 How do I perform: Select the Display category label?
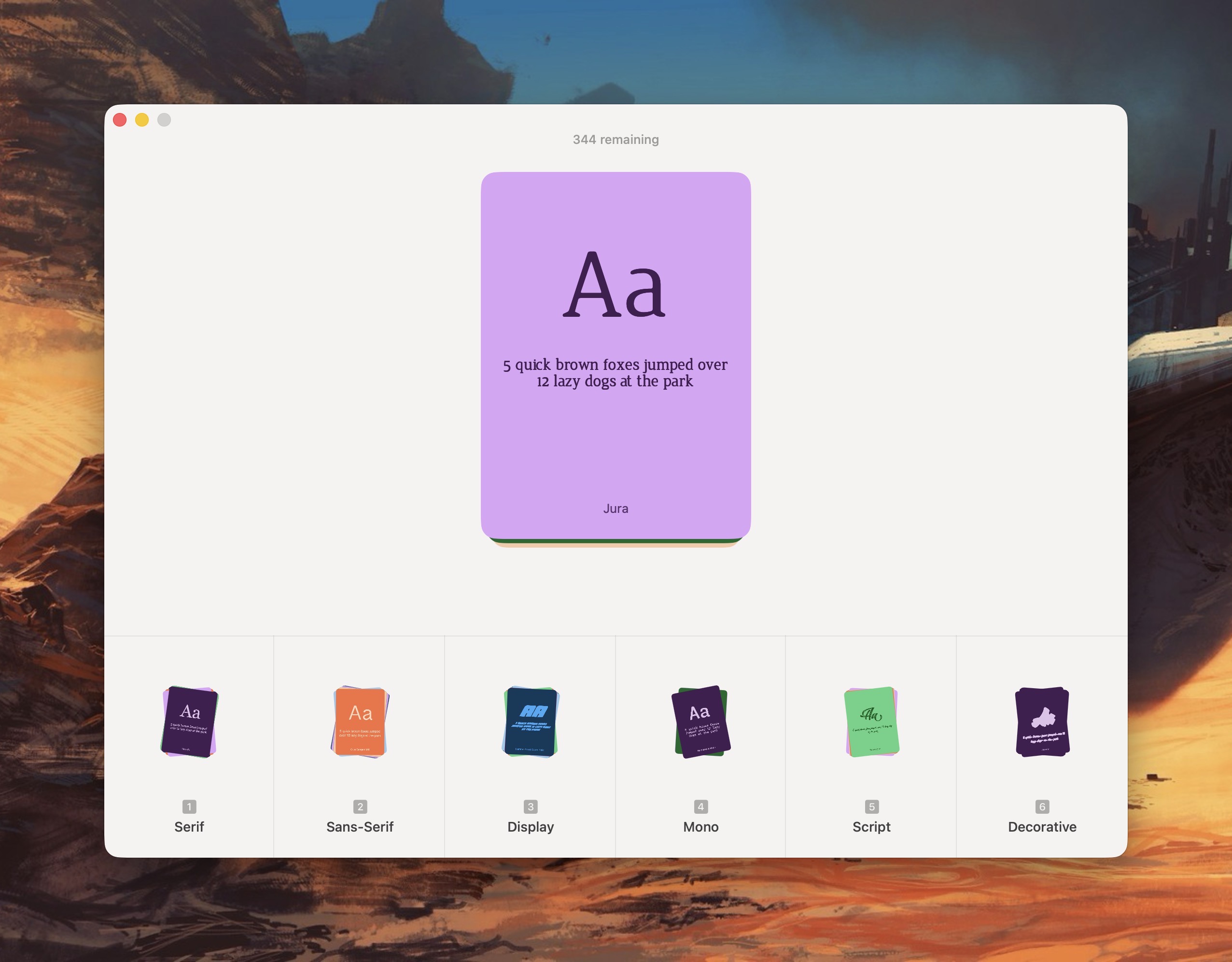pyautogui.click(x=530, y=827)
